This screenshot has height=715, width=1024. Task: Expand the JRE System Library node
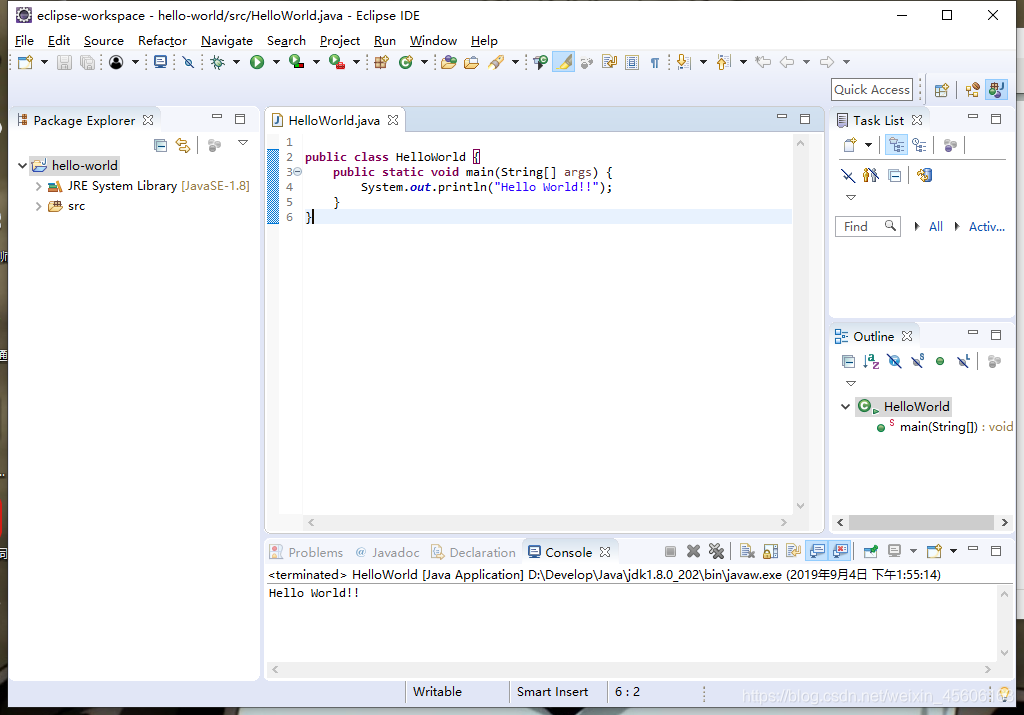(x=38, y=186)
